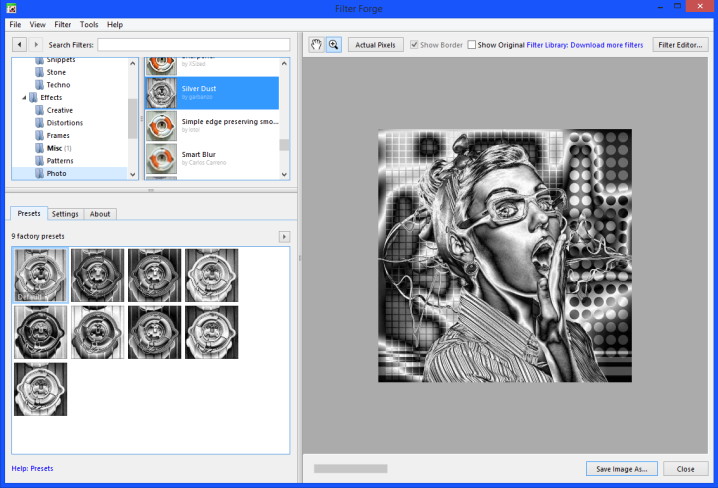
Task: Open Filter Library download link
Action: pyautogui.click(x=585, y=45)
